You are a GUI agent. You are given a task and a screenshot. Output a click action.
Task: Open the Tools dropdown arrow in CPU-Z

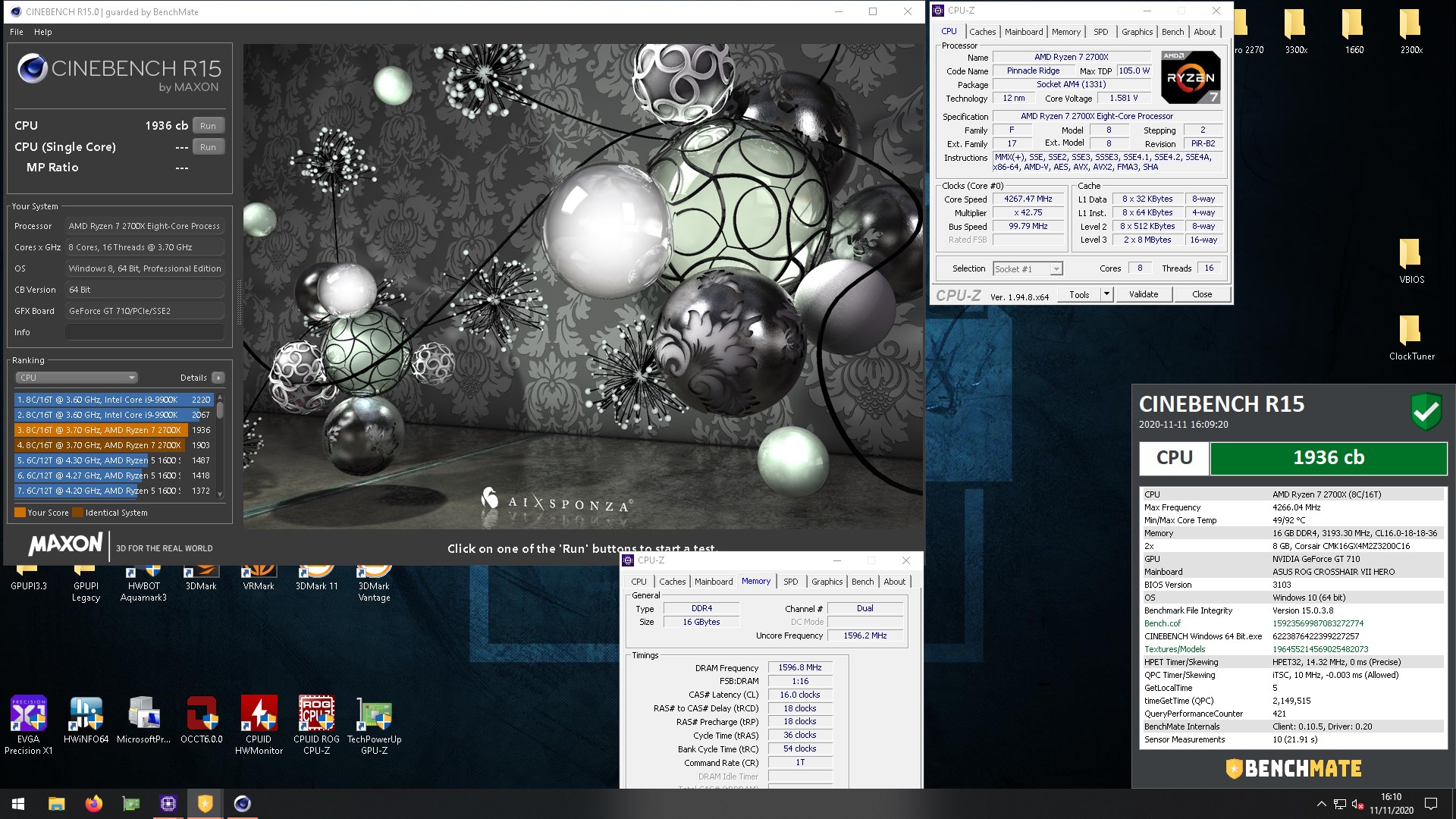[1106, 295]
